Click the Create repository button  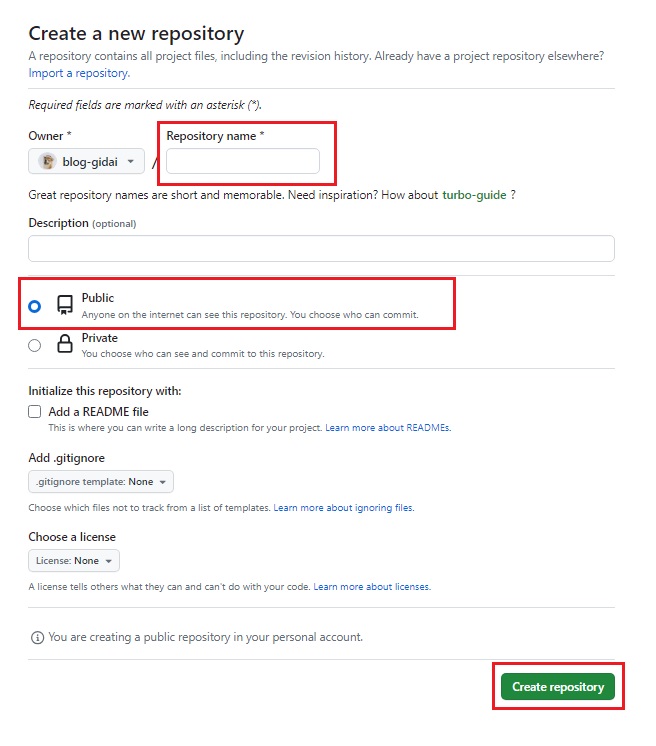click(558, 687)
